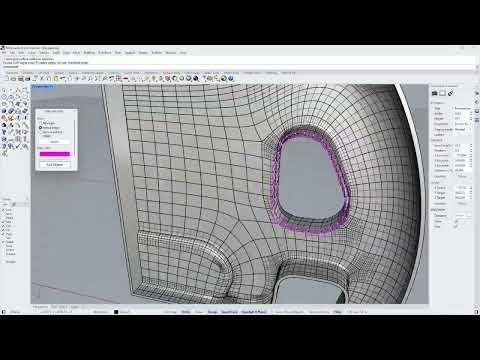The height and width of the screenshot is (360, 480).
Task: Click the magenta edge color swatch
Action: click(x=55, y=154)
